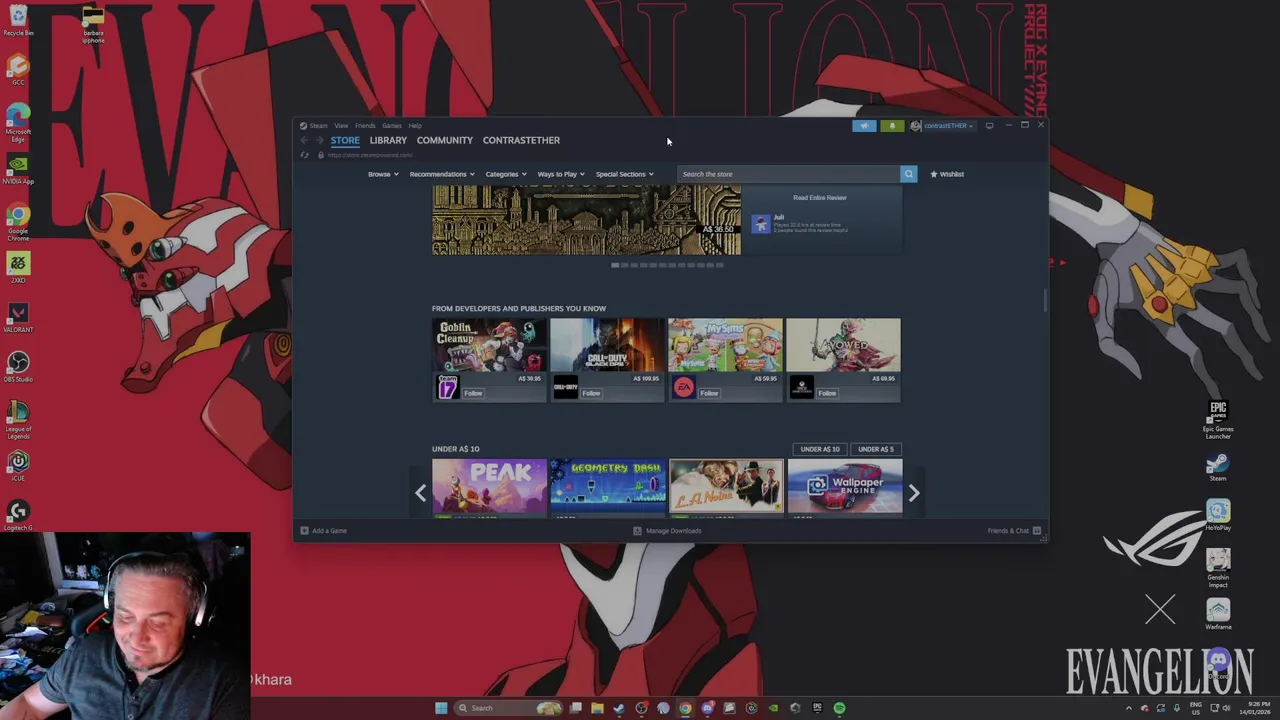The width and height of the screenshot is (1280, 720).
Task: Switch to the LIBRARY tab
Action: pyautogui.click(x=388, y=140)
